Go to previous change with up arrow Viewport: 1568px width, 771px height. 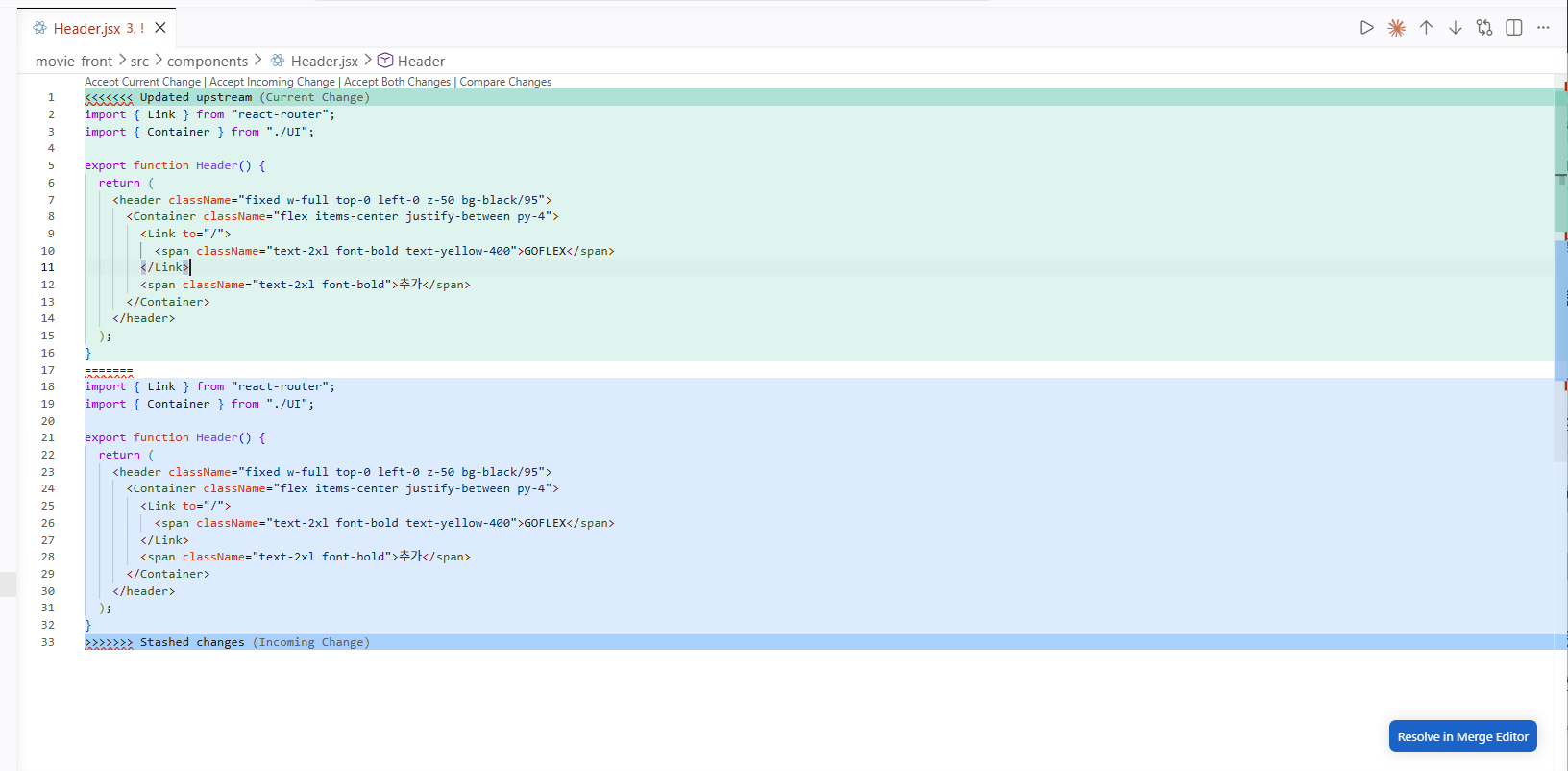(x=1426, y=28)
